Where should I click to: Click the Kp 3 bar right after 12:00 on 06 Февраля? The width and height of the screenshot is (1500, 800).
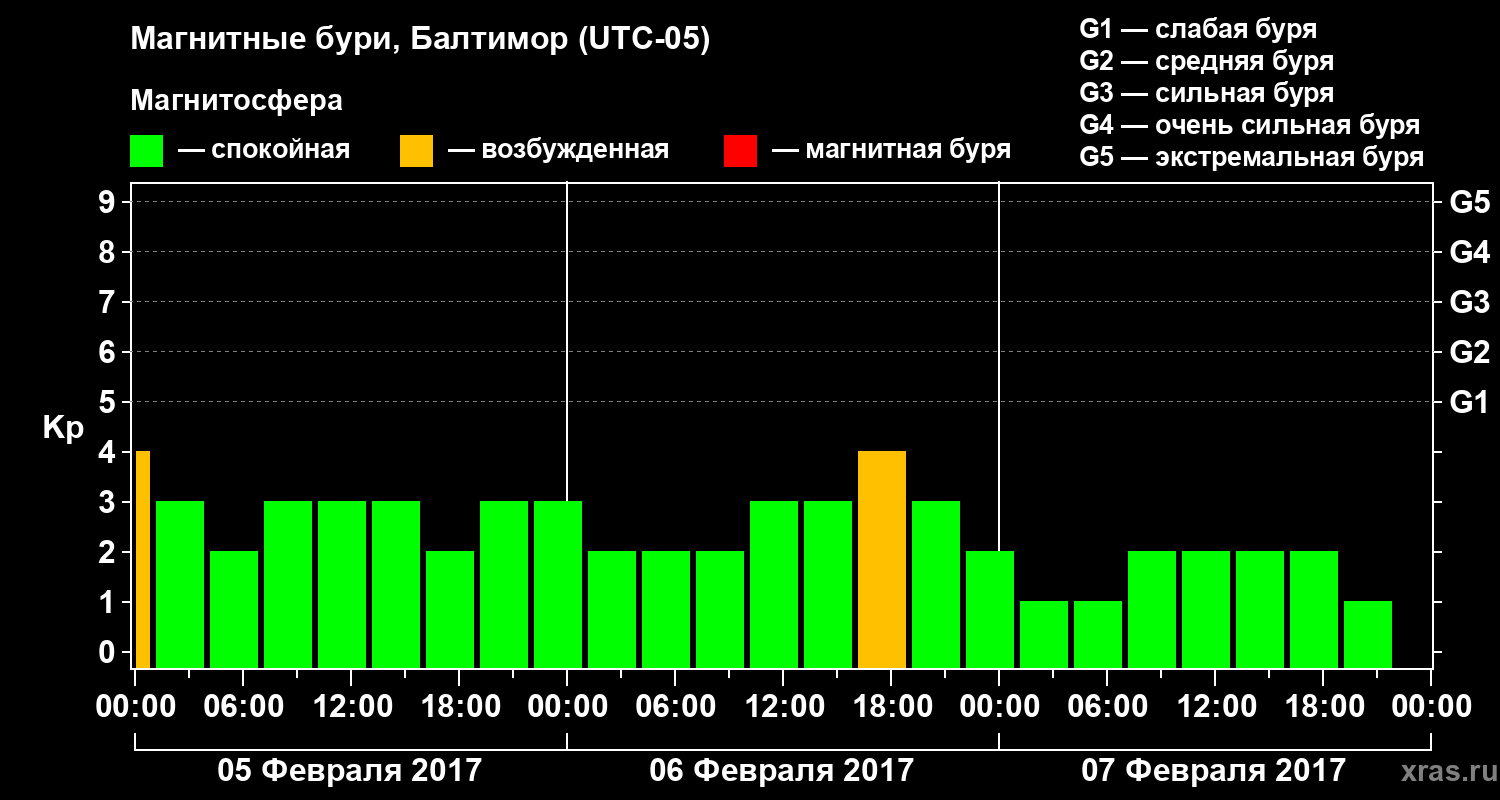click(828, 584)
